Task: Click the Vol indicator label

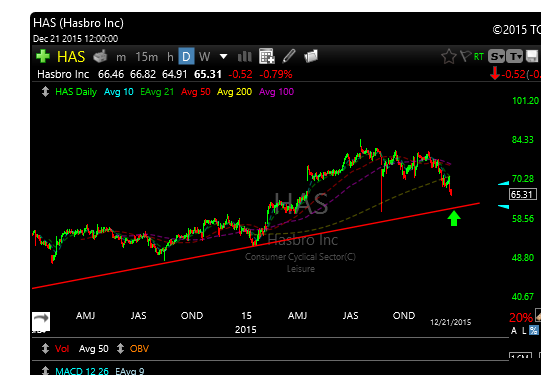Action: [62, 349]
